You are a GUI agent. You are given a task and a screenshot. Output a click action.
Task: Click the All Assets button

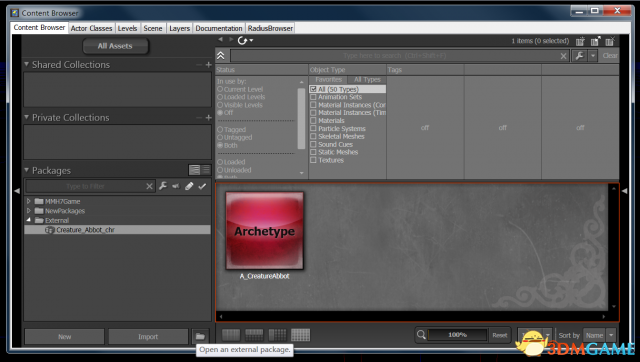115,46
